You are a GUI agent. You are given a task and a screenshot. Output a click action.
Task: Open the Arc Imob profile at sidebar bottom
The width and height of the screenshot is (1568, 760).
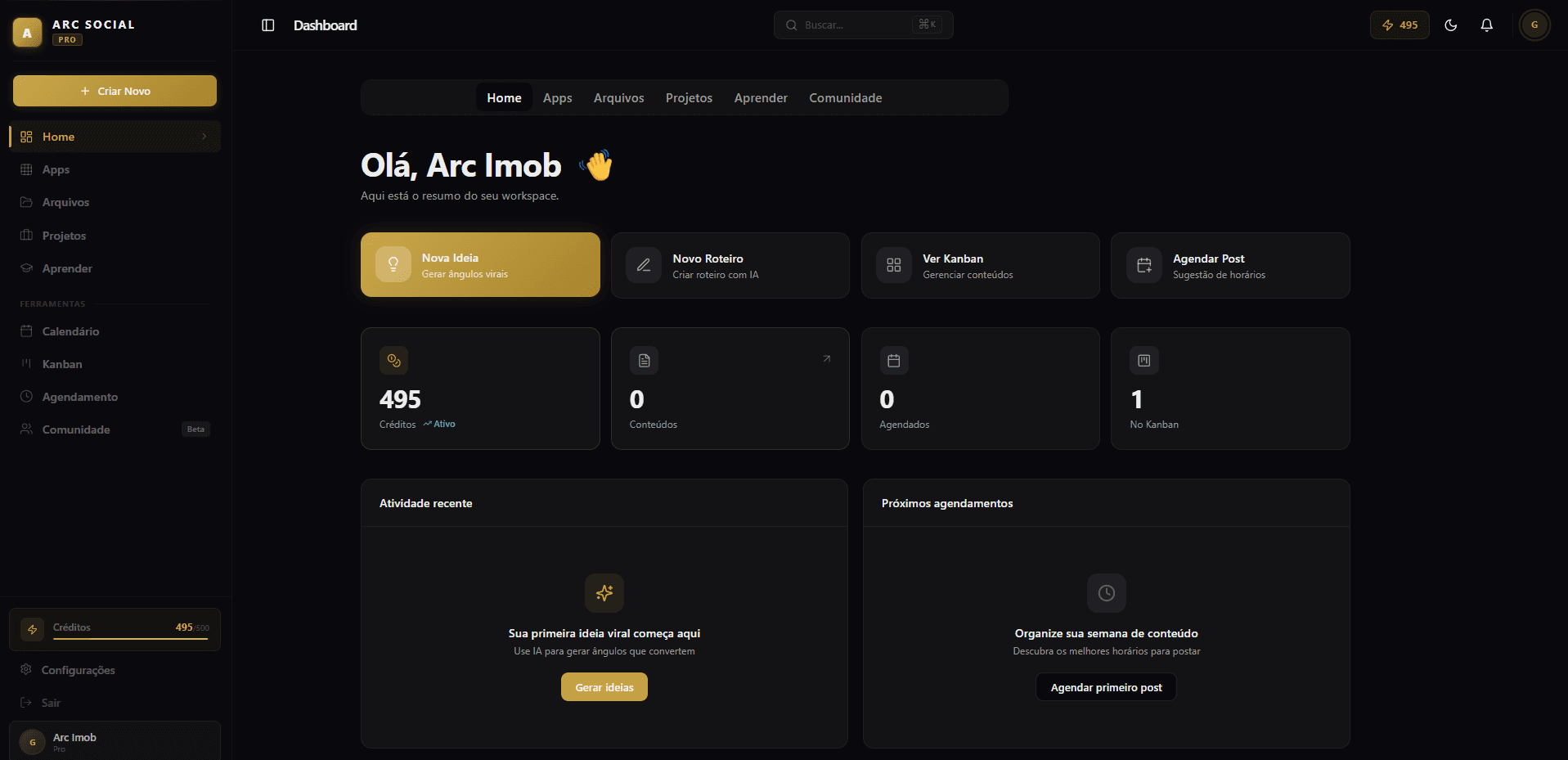(x=115, y=740)
